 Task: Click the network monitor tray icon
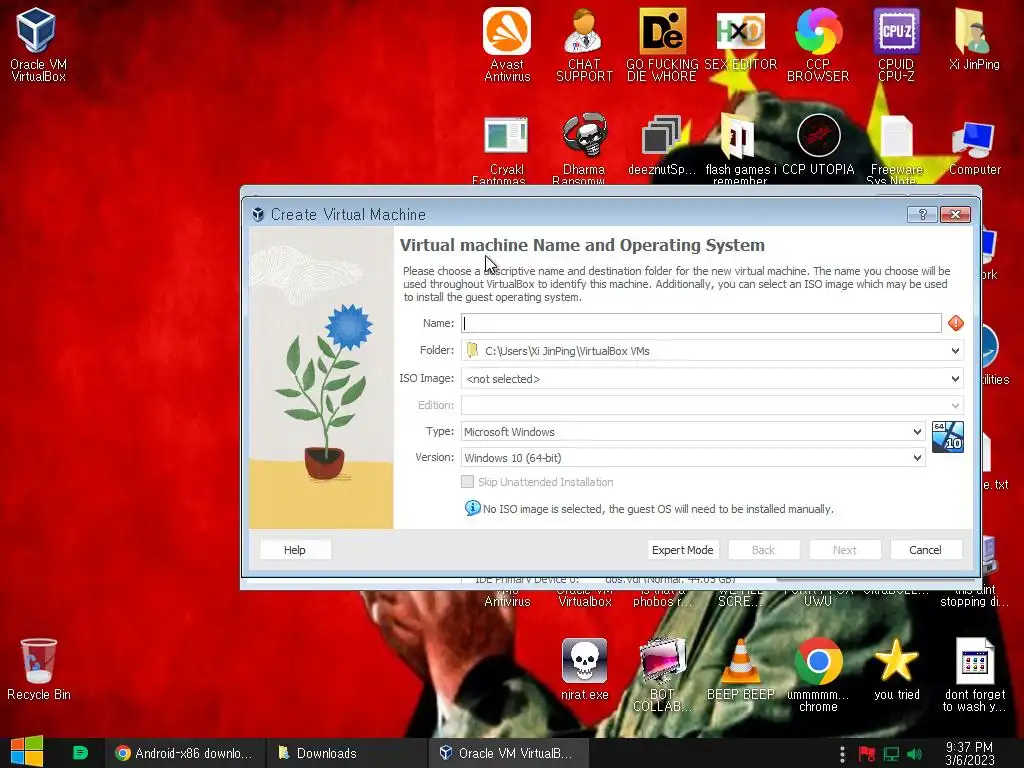coord(891,754)
